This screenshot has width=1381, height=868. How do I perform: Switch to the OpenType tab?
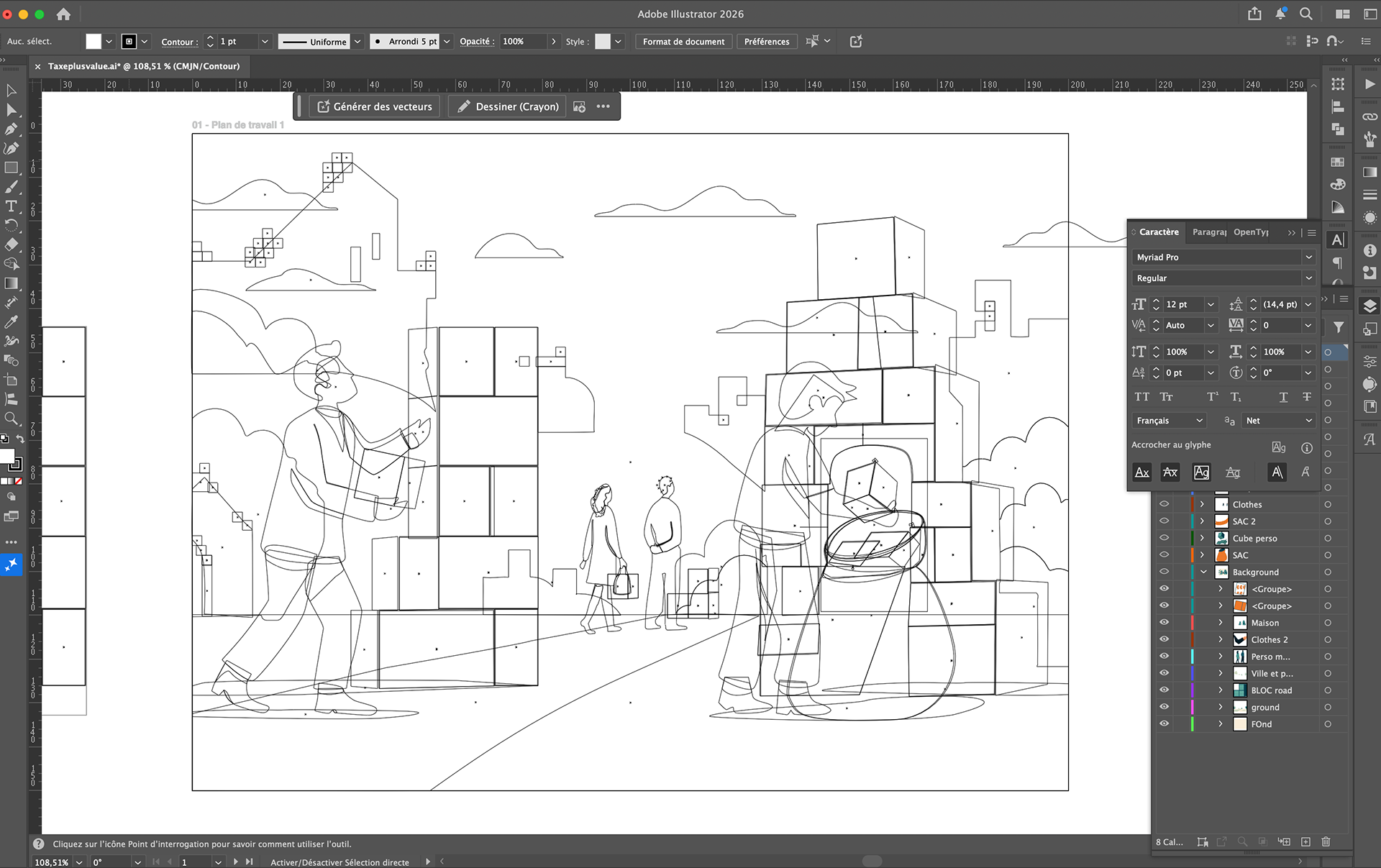click(1251, 232)
